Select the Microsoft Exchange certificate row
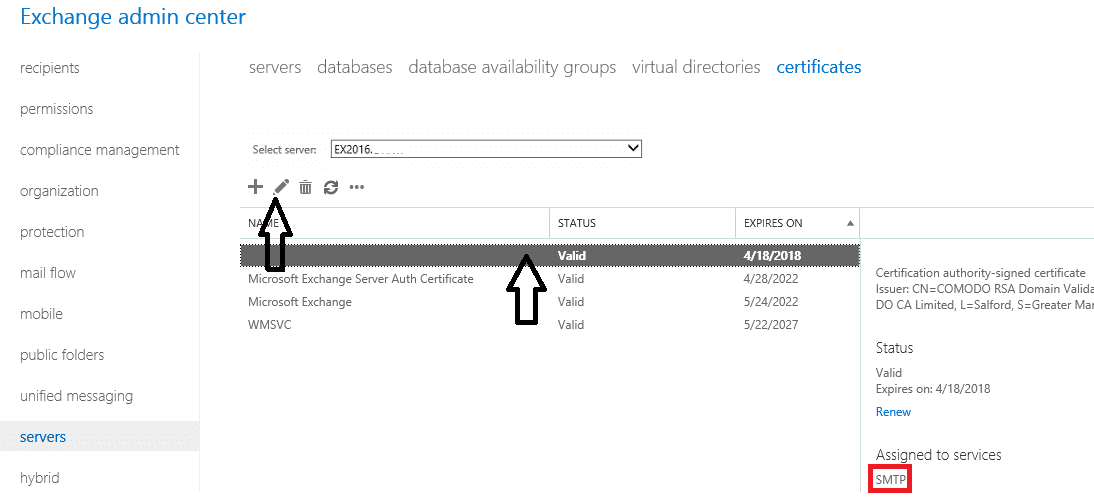Screen dimensions: 1094x499 coord(550,301)
